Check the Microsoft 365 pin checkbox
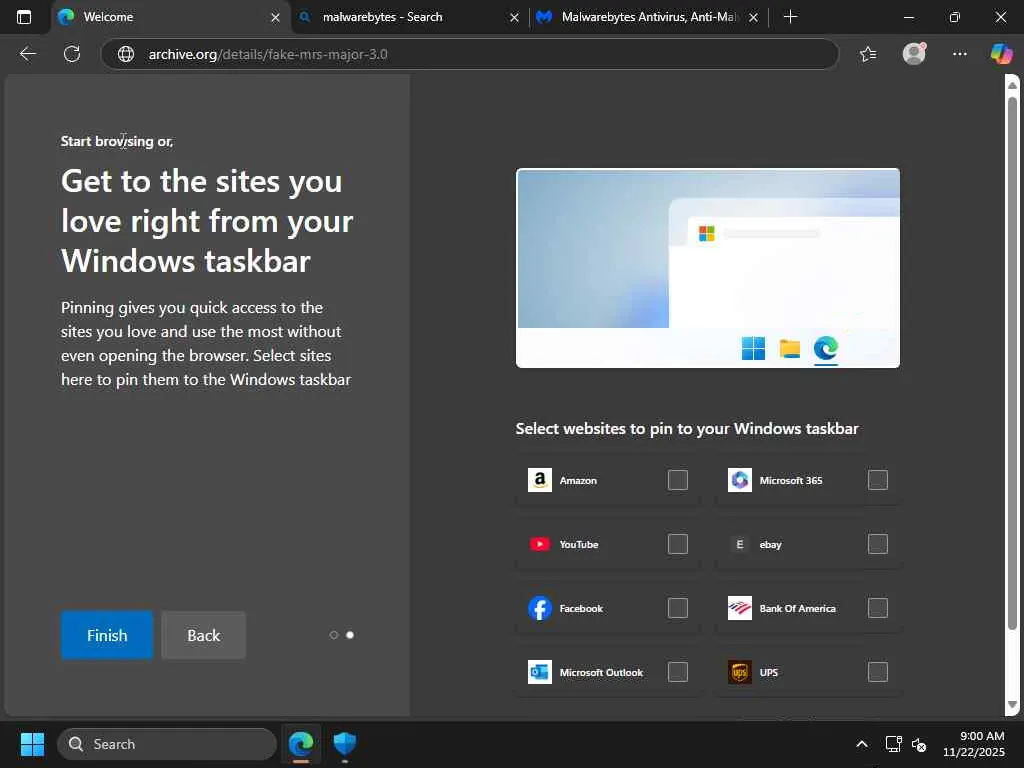Screen dimensions: 1024x768 pos(878,480)
